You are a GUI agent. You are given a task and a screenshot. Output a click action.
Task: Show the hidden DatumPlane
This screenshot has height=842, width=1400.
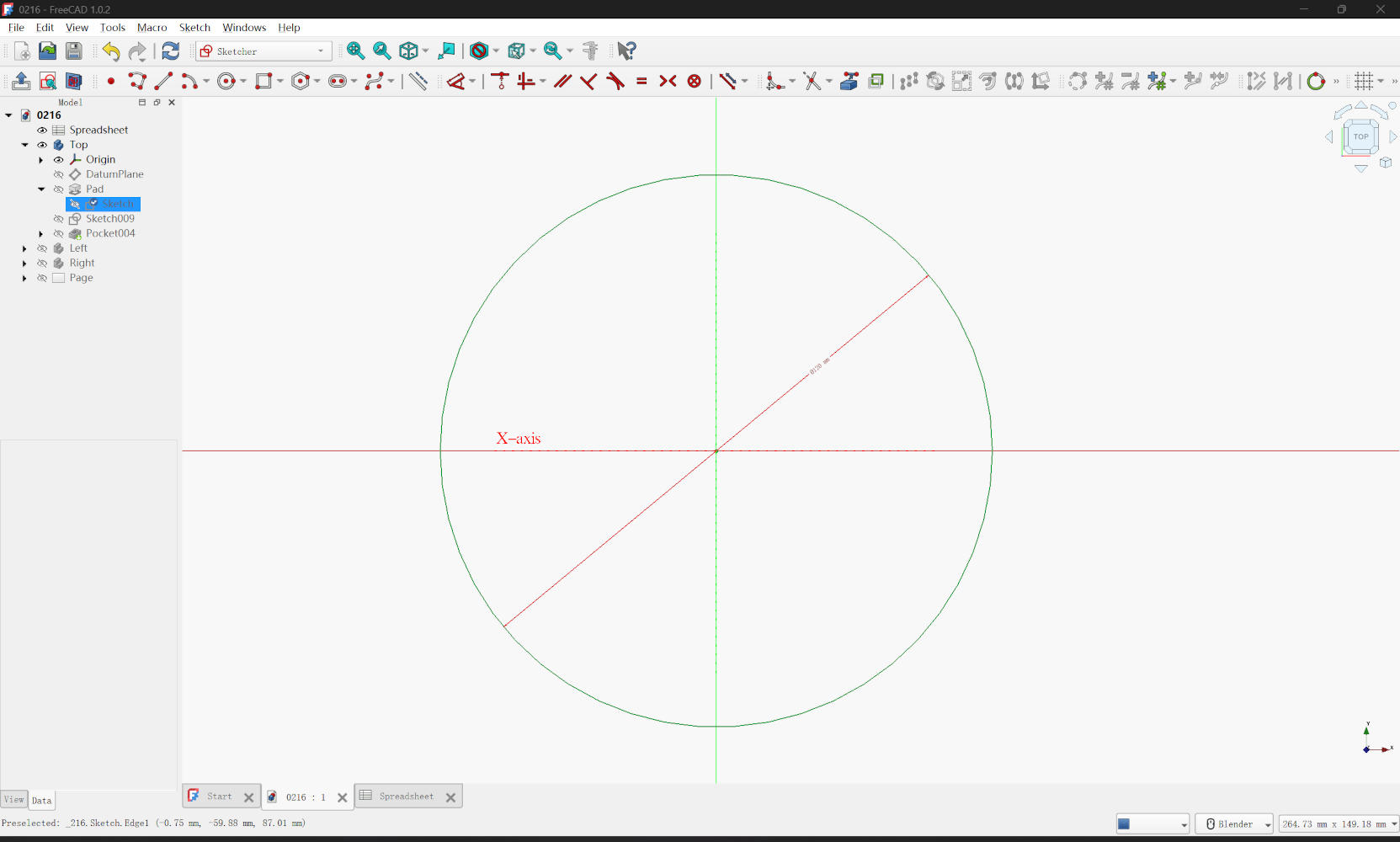coord(58,174)
